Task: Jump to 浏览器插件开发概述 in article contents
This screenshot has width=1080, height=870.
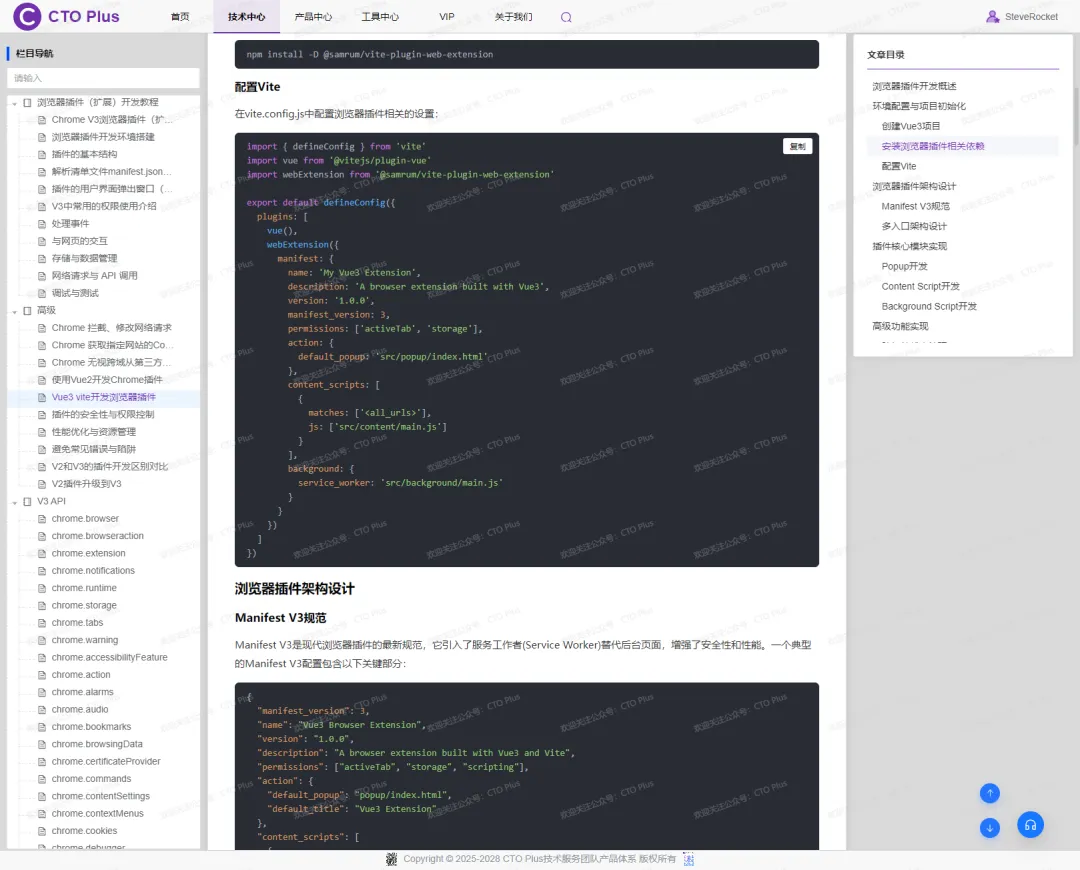Action: click(x=914, y=86)
